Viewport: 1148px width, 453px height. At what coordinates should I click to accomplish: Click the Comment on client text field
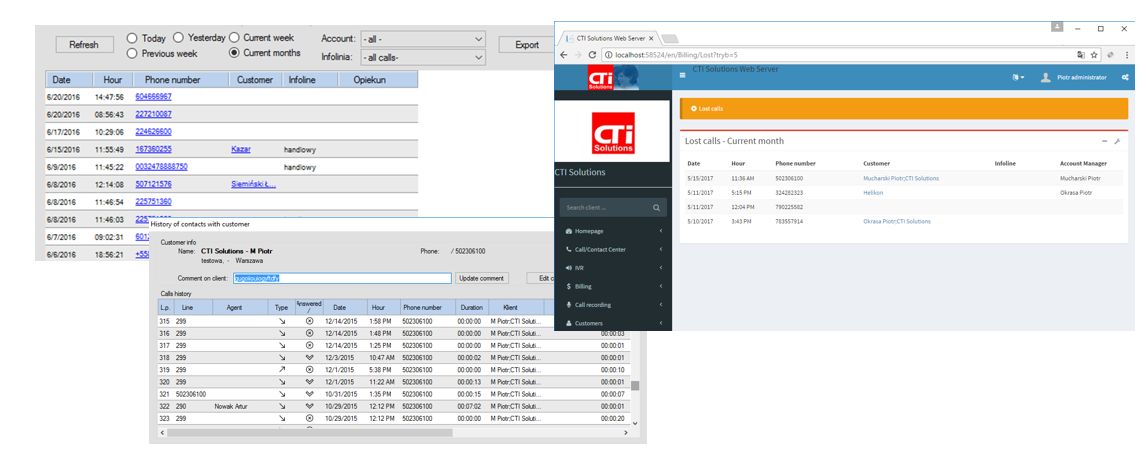342,278
